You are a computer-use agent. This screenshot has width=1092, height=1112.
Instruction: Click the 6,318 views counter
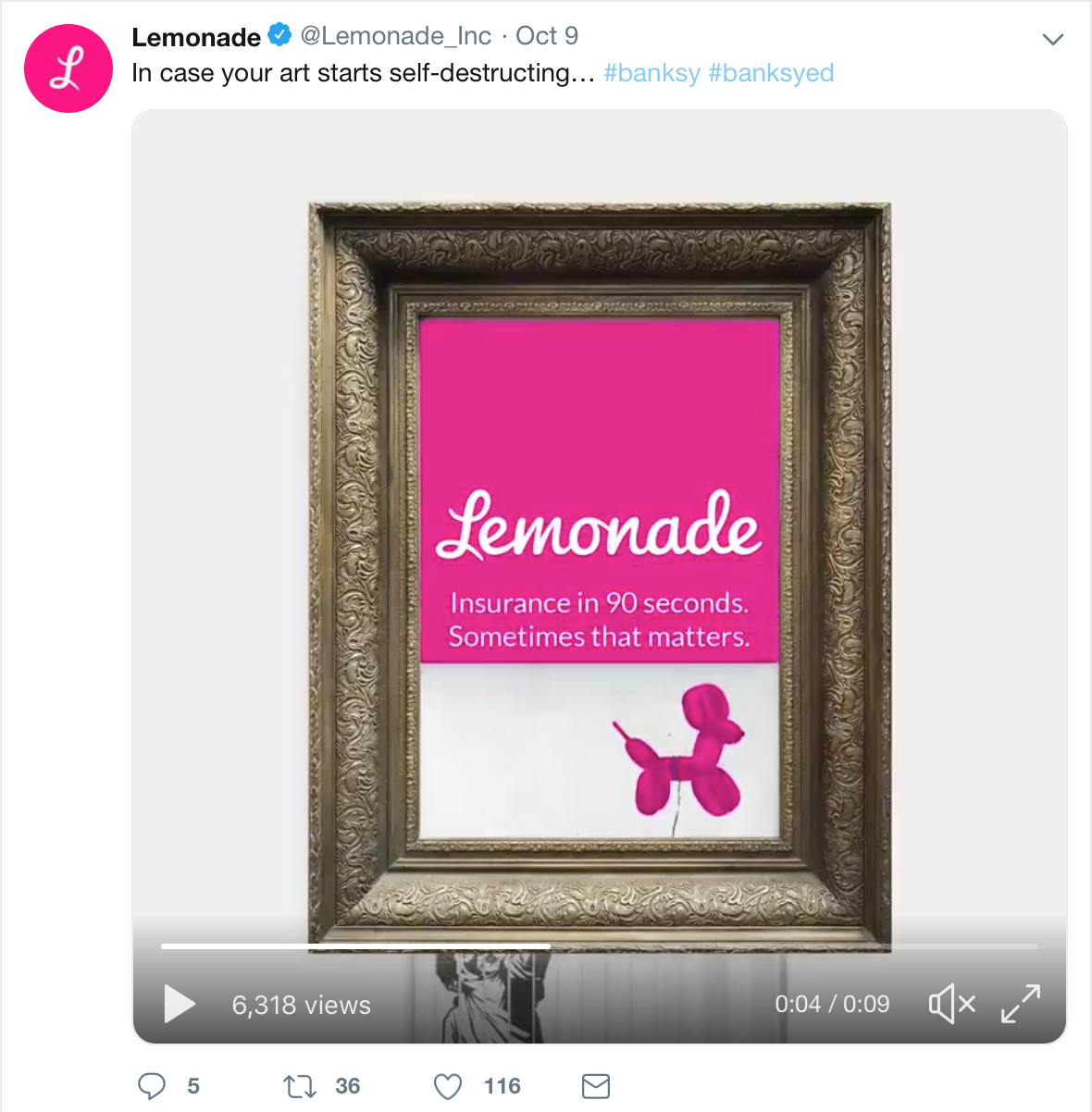pyautogui.click(x=301, y=1005)
